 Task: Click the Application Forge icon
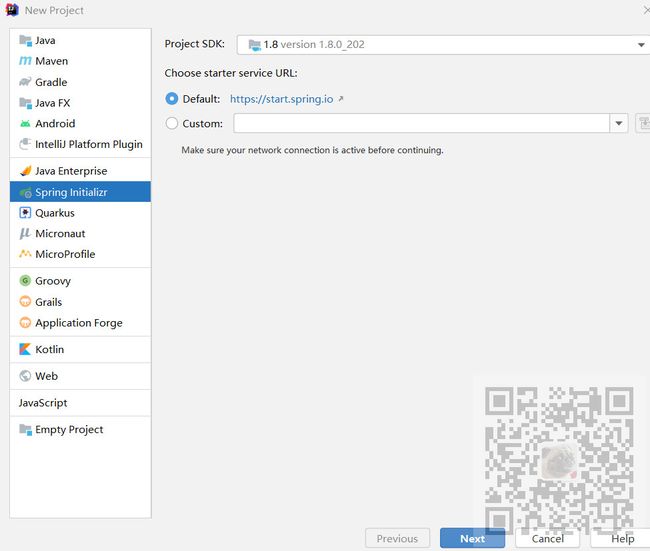coord(25,323)
